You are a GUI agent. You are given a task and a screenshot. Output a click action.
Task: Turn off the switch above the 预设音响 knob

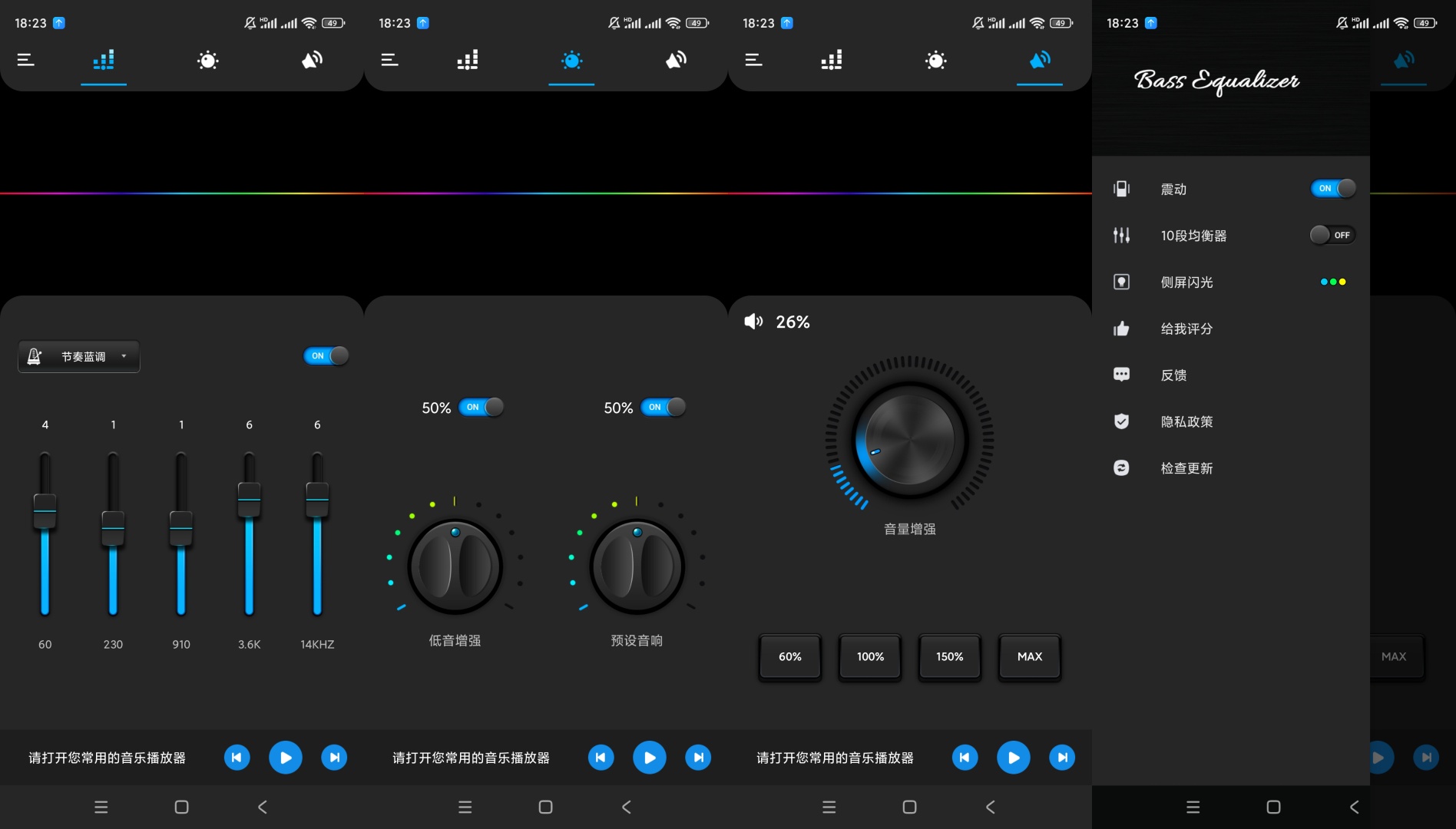click(663, 408)
